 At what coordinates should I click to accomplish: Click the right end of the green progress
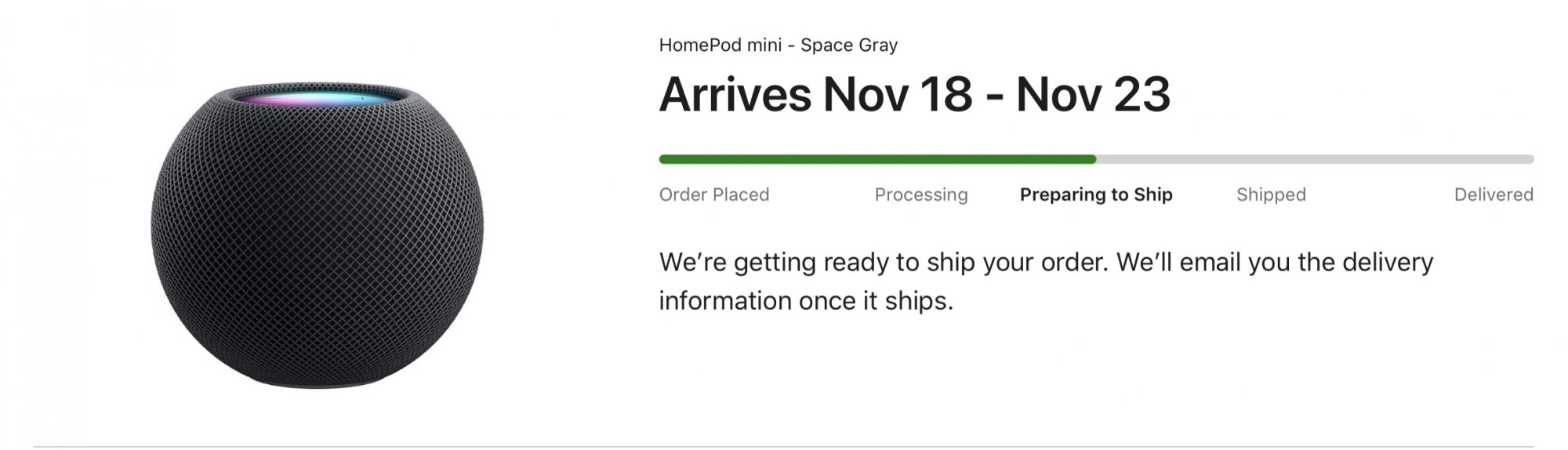tap(1092, 159)
